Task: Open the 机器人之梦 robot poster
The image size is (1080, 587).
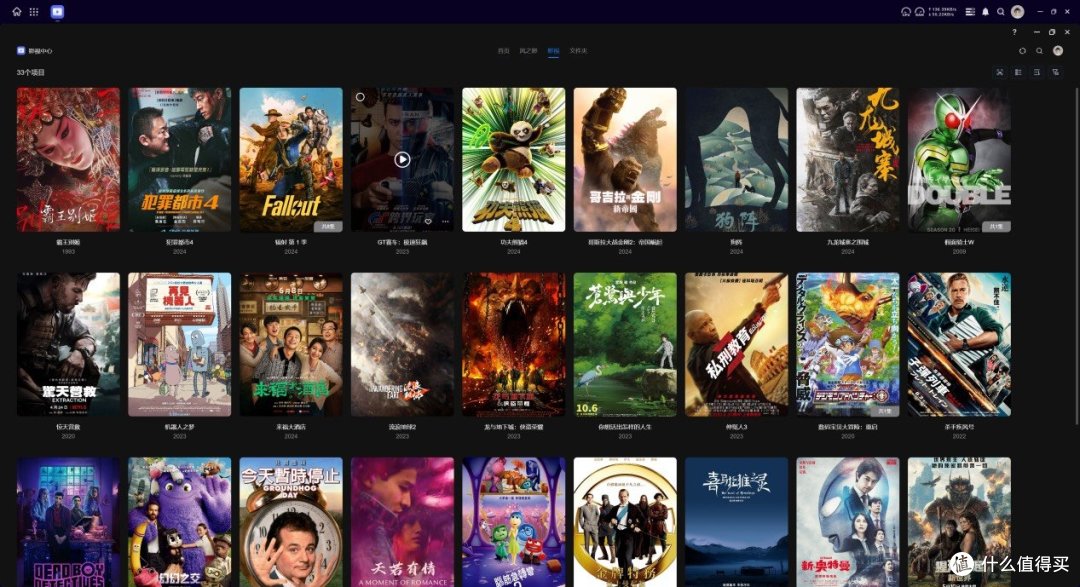Action: 180,344
